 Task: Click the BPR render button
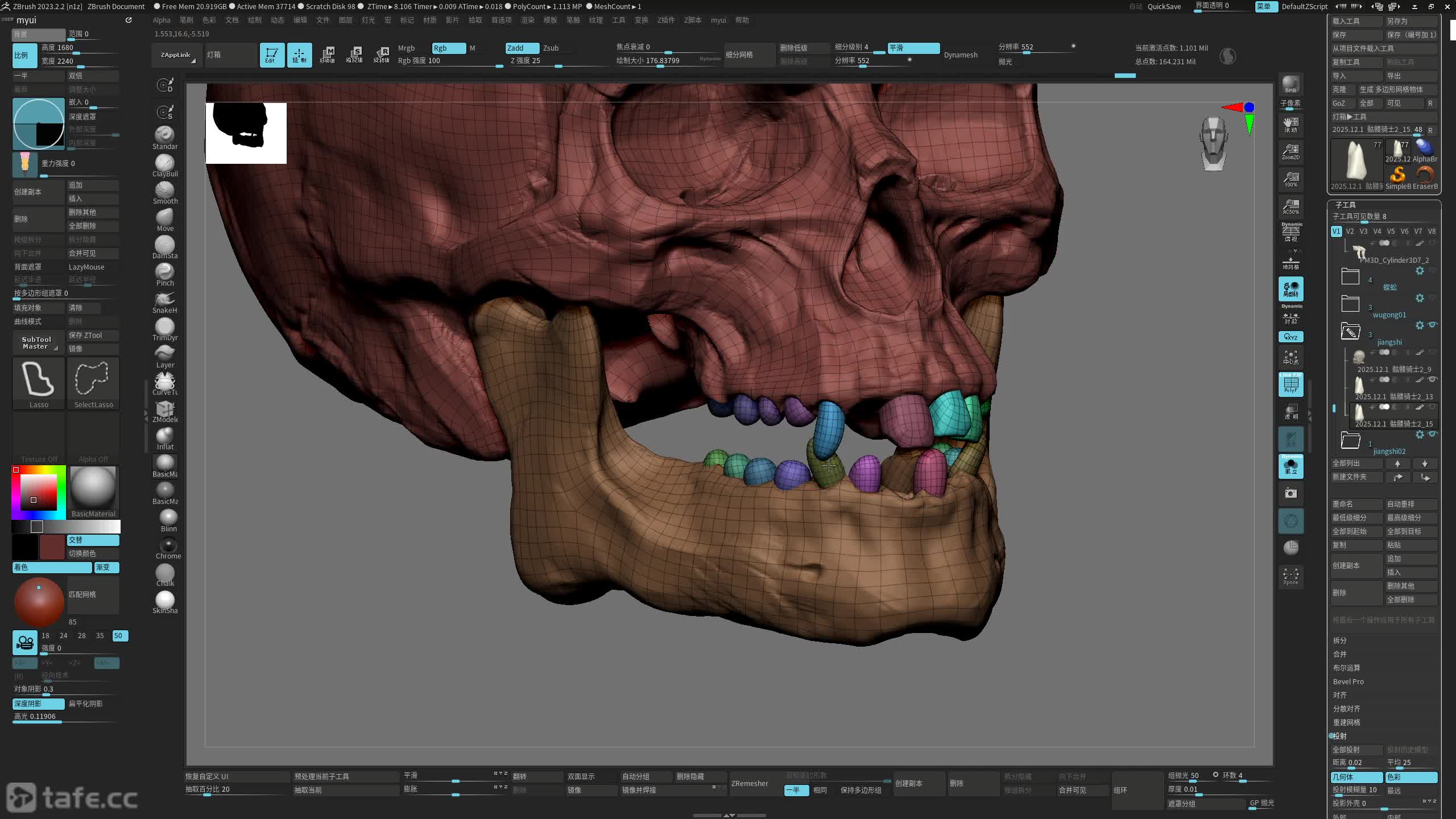tap(1290, 84)
